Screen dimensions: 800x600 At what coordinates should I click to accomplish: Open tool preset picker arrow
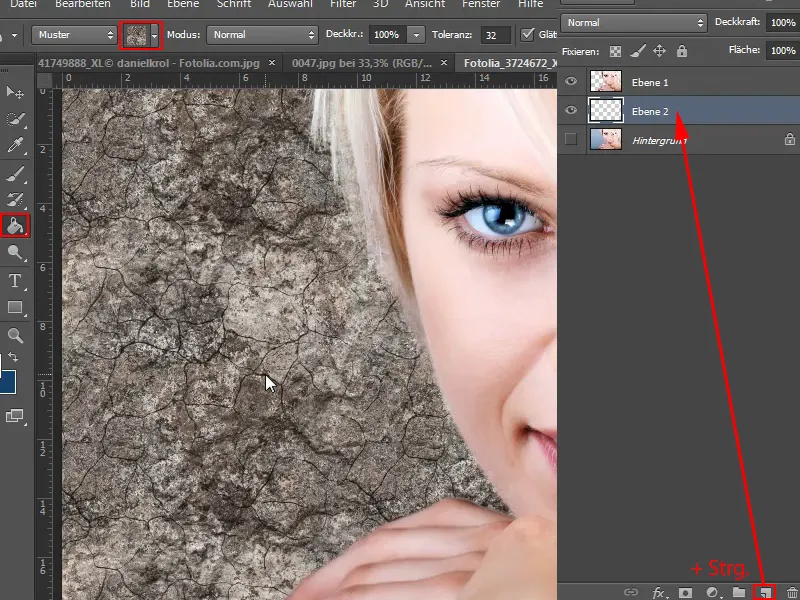14,35
